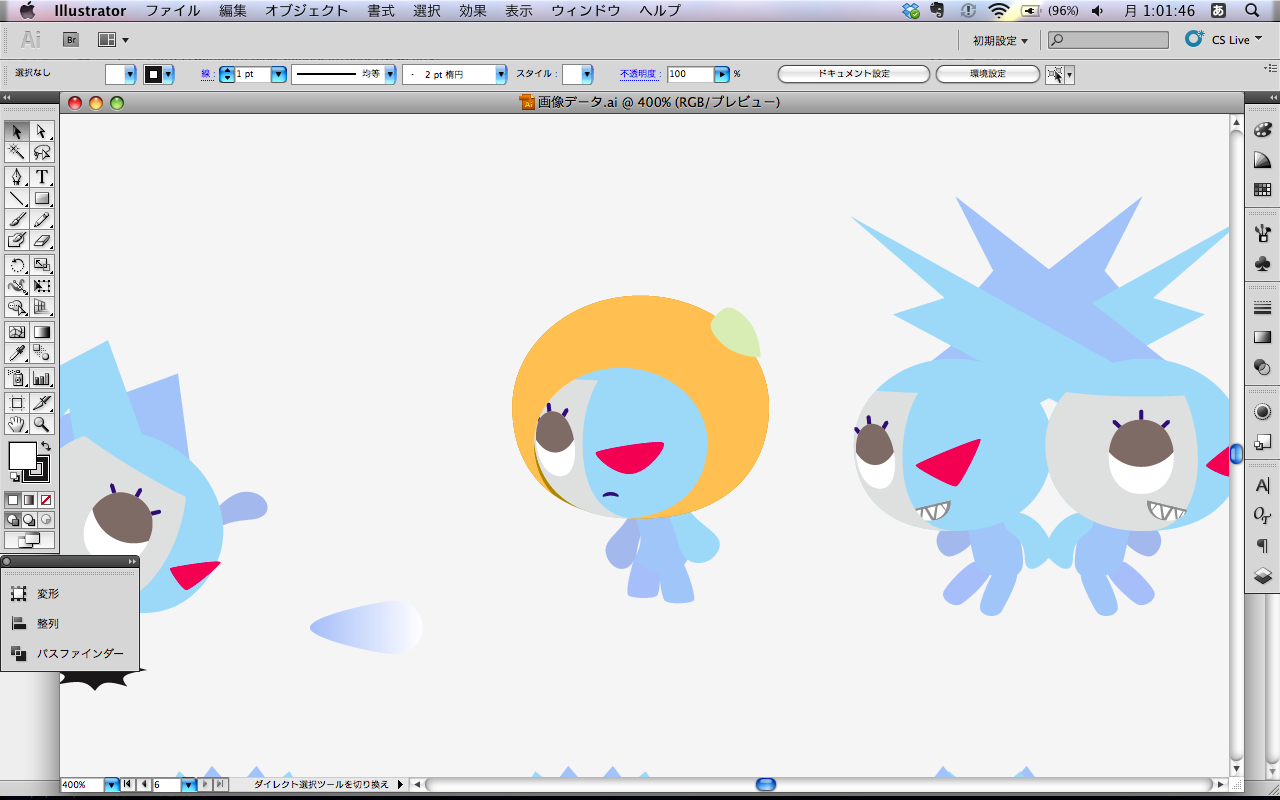The height and width of the screenshot is (800, 1280).
Task: Click the white Fill color box
Action: pyautogui.click(x=23, y=456)
